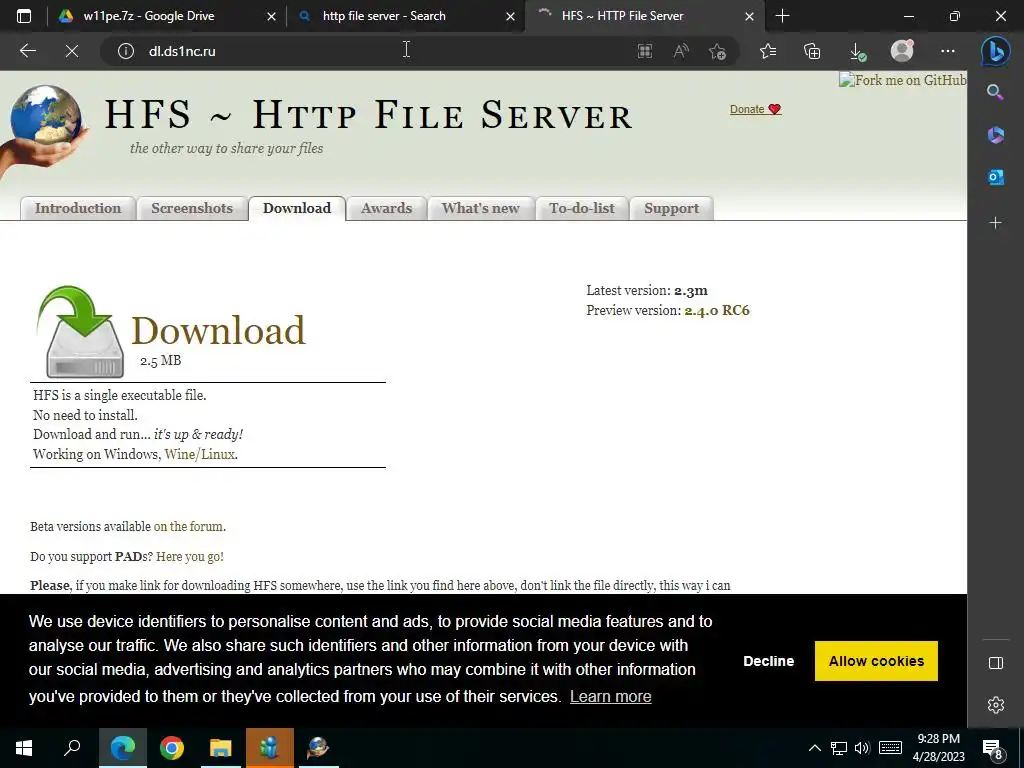Open the Awards tab
This screenshot has width=1024, height=768.
tap(387, 208)
